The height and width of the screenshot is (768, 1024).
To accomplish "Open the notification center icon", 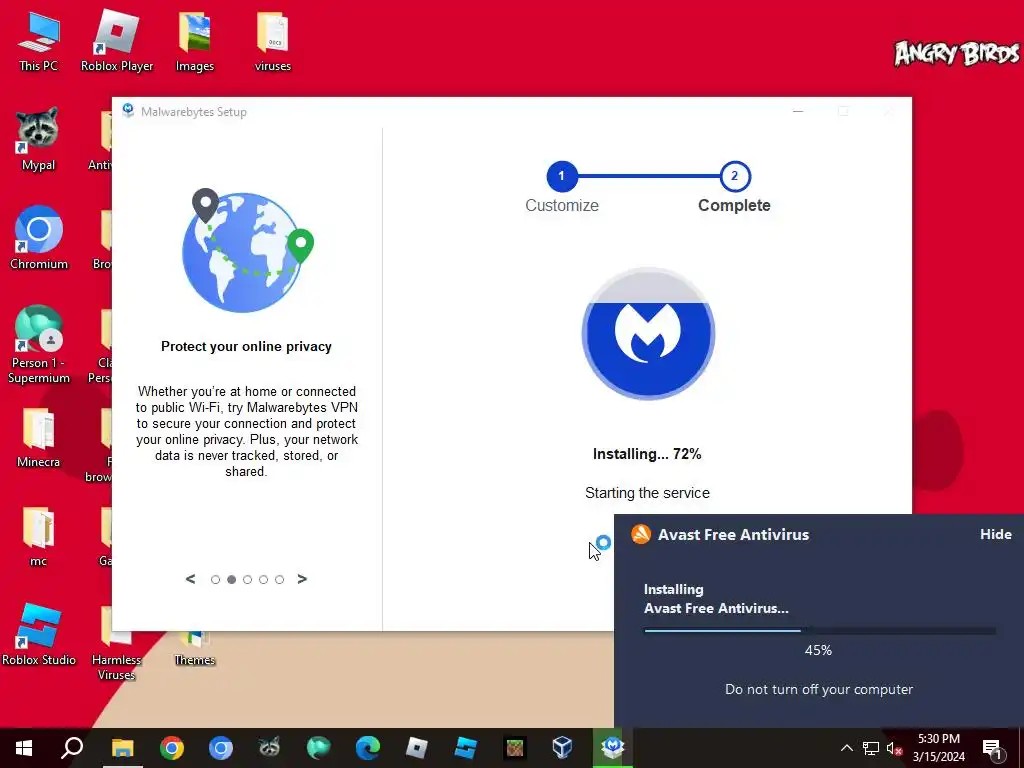I will 992,748.
